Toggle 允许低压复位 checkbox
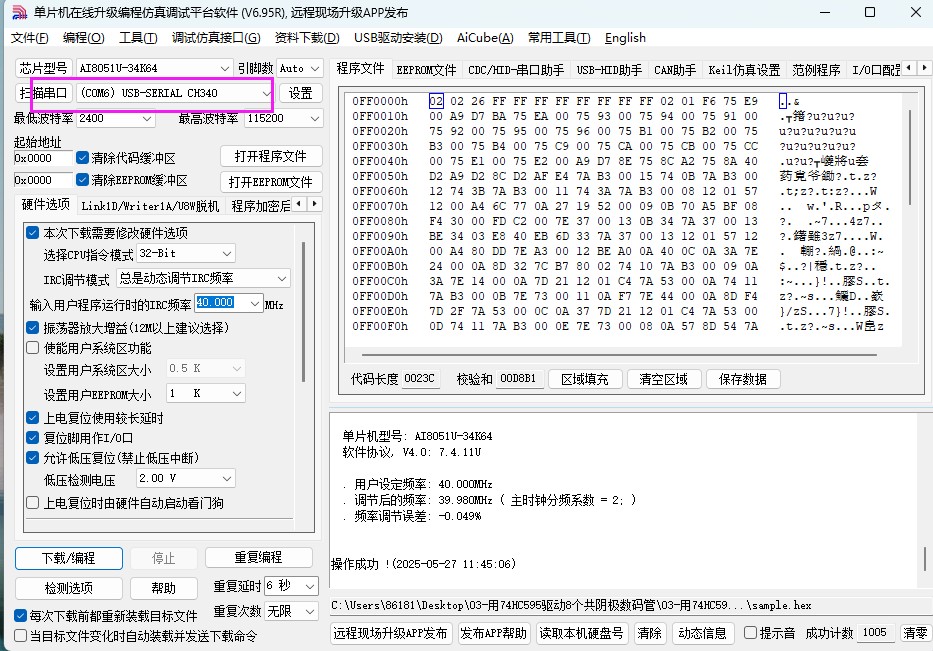This screenshot has width=933, height=651. [x=33, y=458]
